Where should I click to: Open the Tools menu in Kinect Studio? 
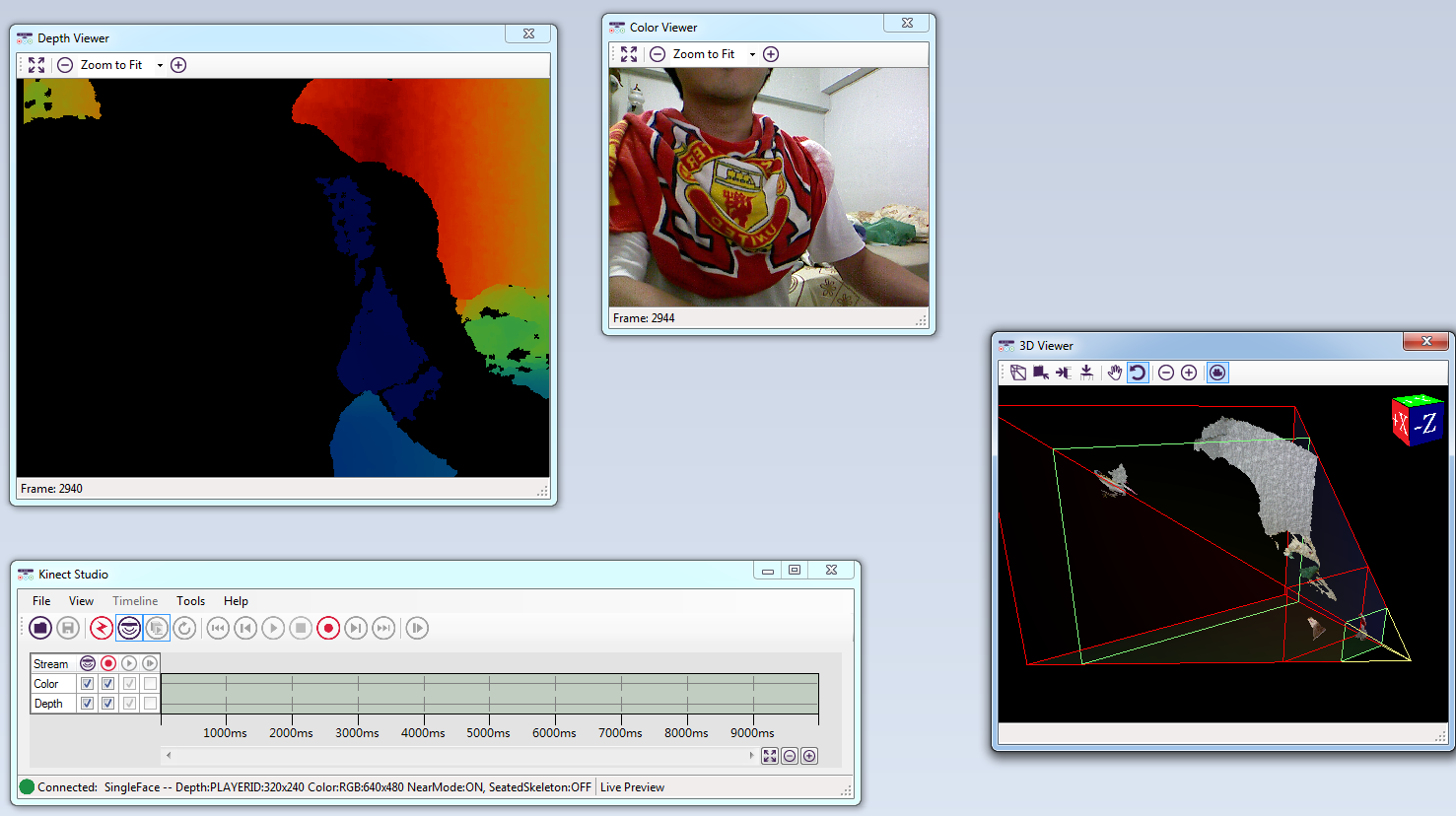click(190, 601)
